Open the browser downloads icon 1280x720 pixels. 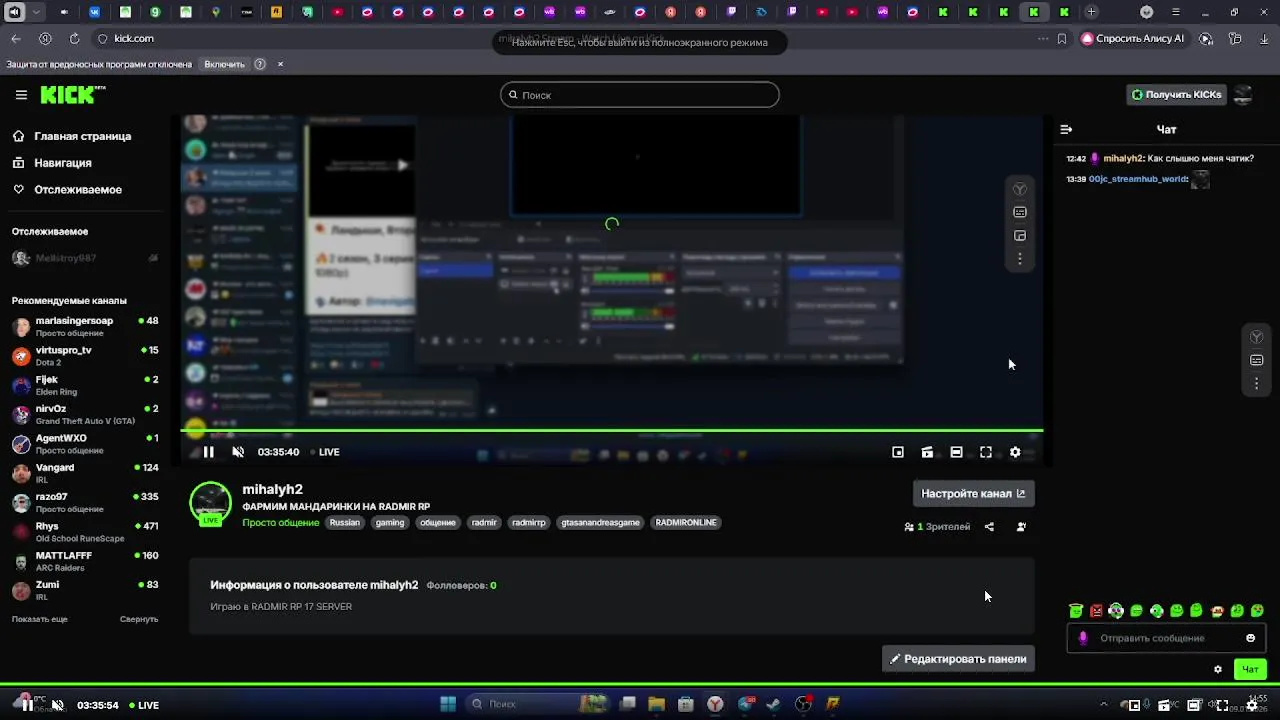tap(1266, 39)
